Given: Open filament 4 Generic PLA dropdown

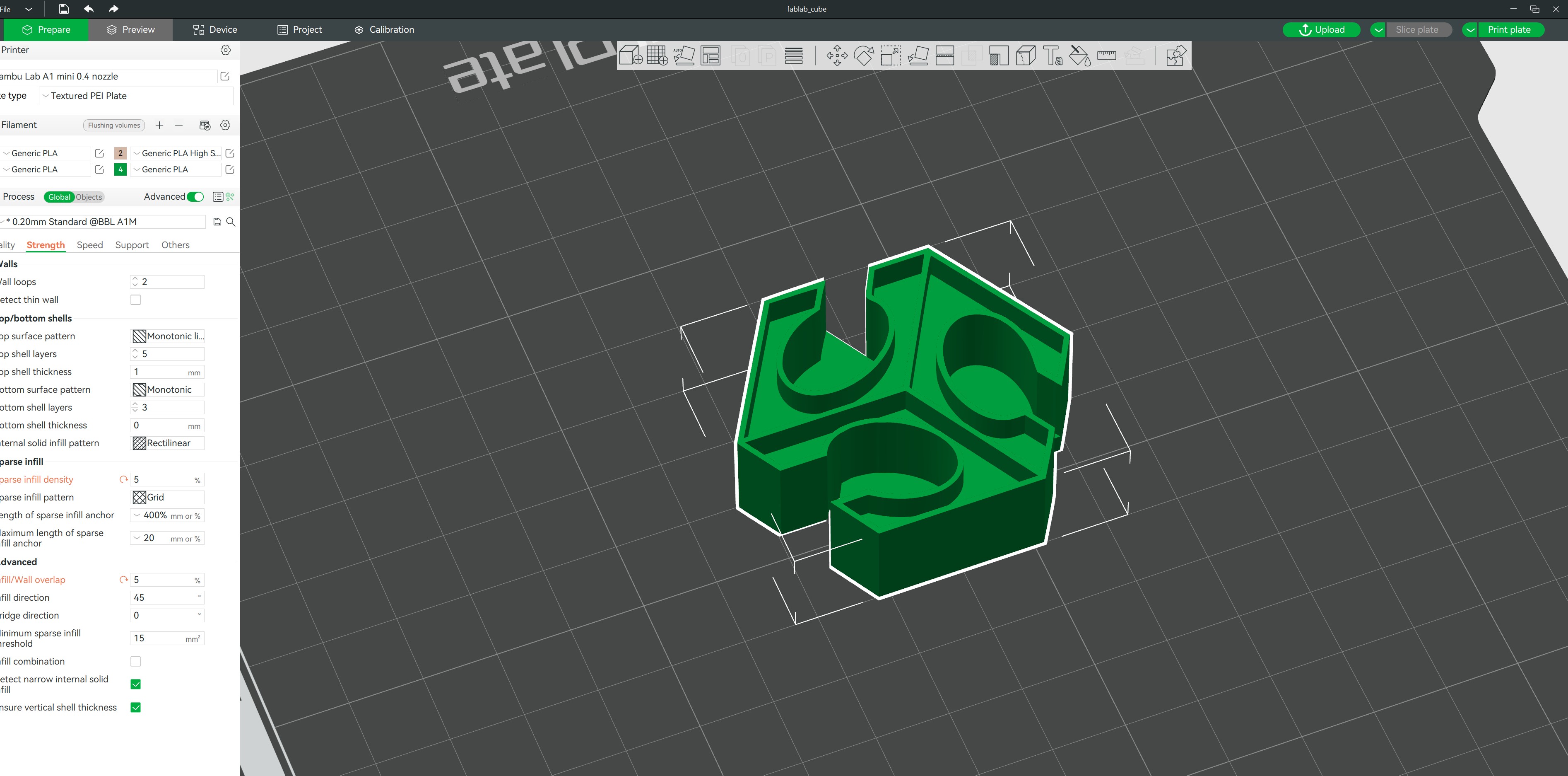Looking at the screenshot, I should [176, 169].
